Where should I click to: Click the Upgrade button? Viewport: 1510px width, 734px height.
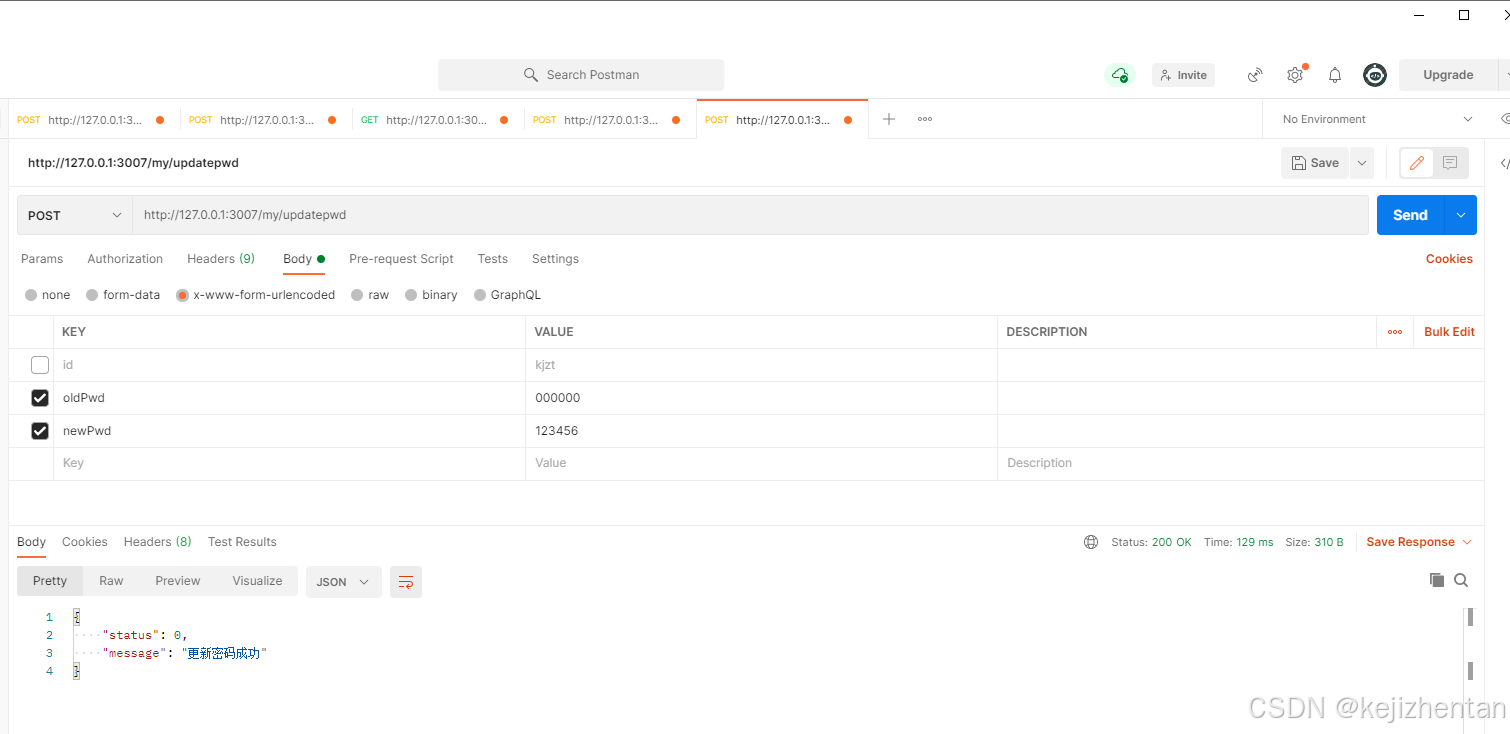[1448, 75]
